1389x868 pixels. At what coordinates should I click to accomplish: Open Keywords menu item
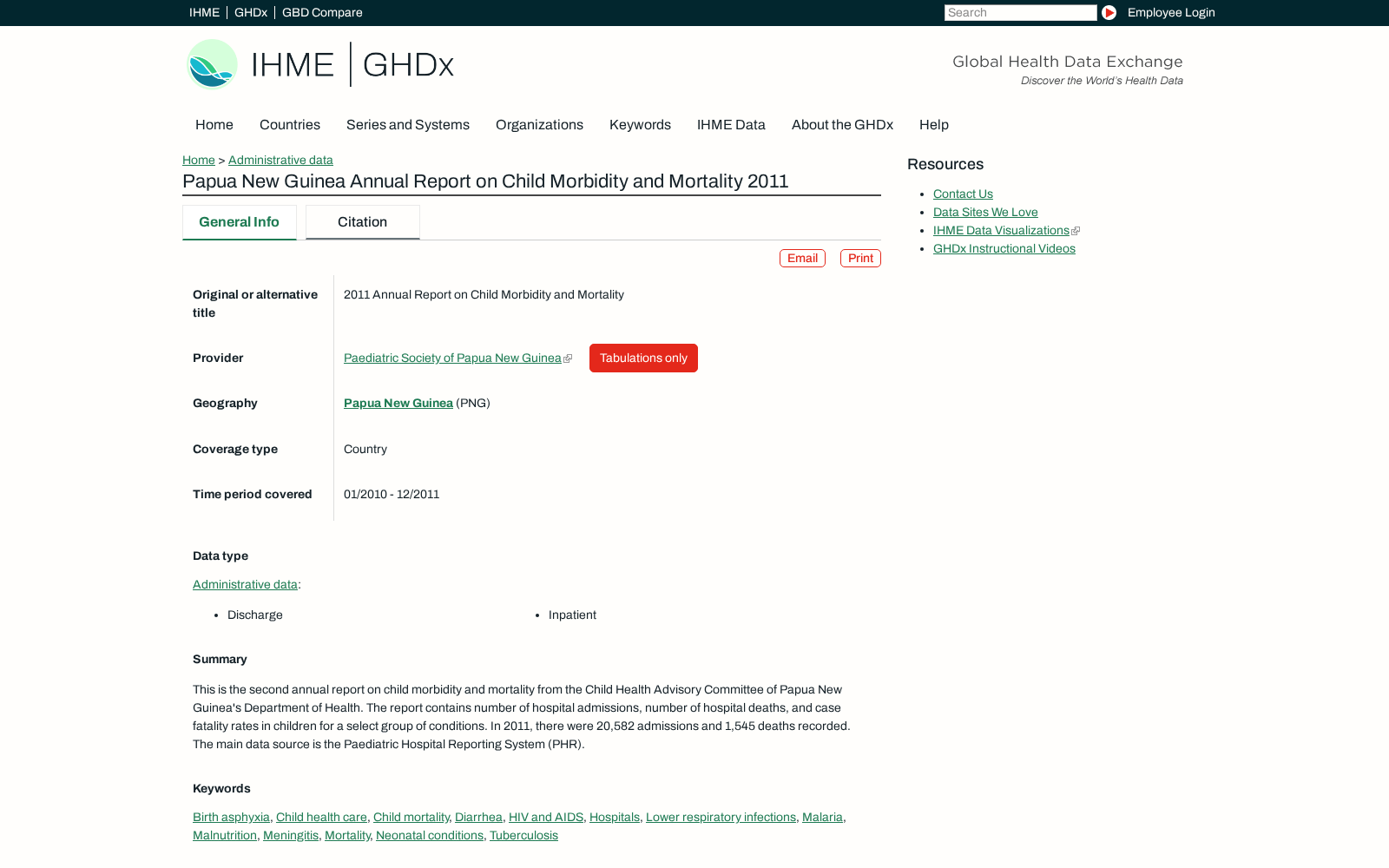(x=640, y=125)
